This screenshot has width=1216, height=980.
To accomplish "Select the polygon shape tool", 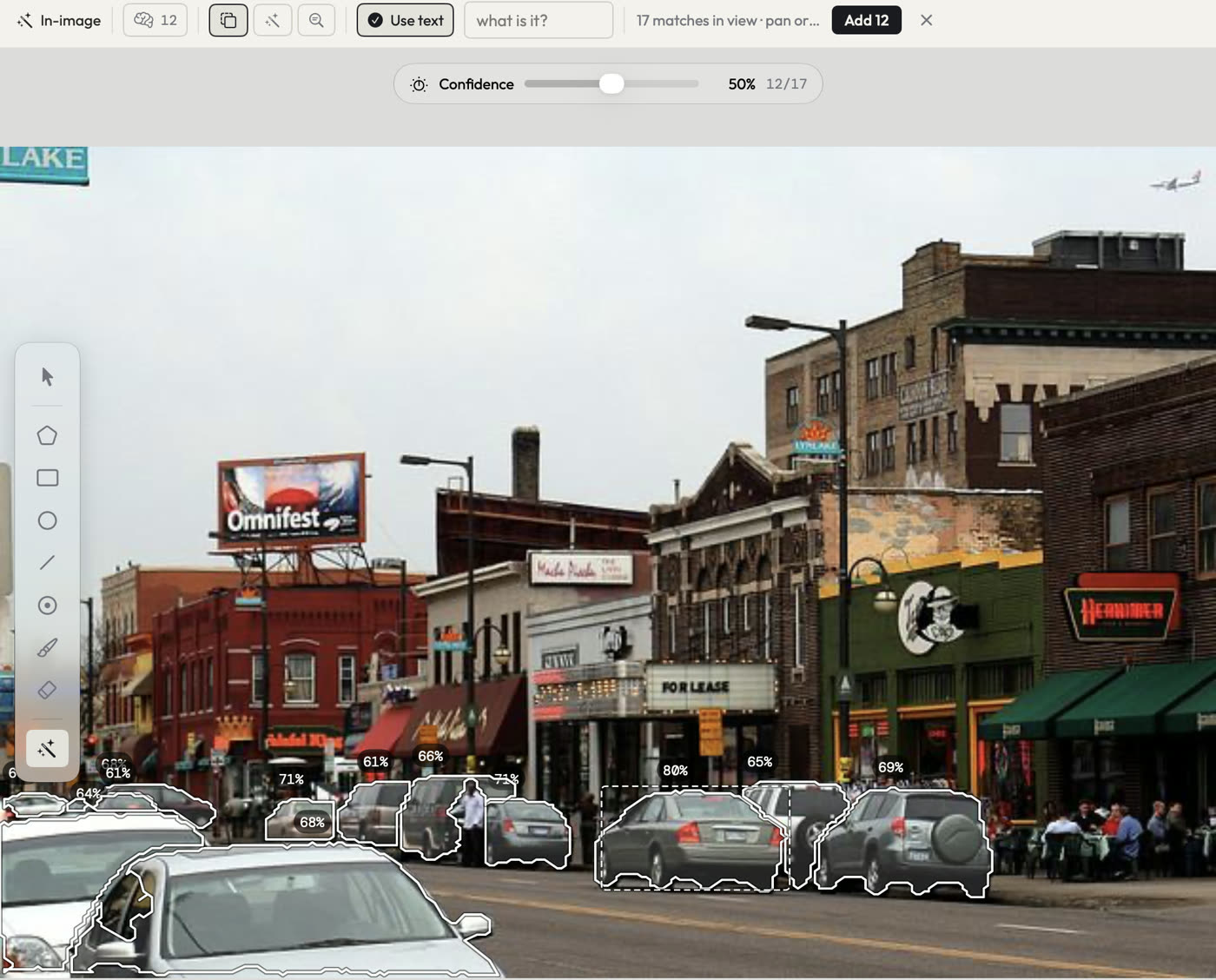I will pyautogui.click(x=47, y=435).
